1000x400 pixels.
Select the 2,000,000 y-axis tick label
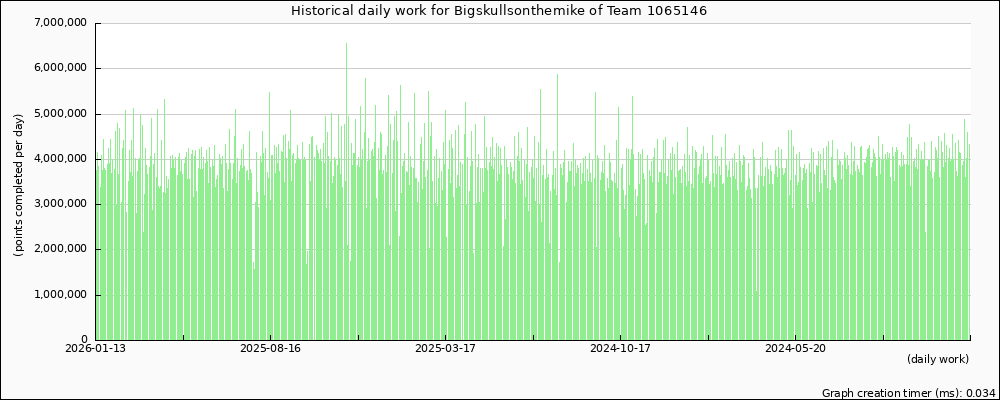click(60, 250)
